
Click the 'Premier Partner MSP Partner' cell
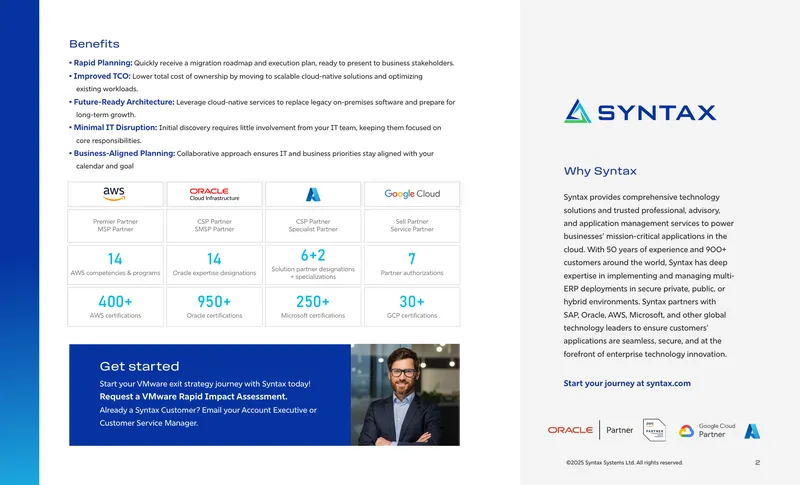point(115,225)
